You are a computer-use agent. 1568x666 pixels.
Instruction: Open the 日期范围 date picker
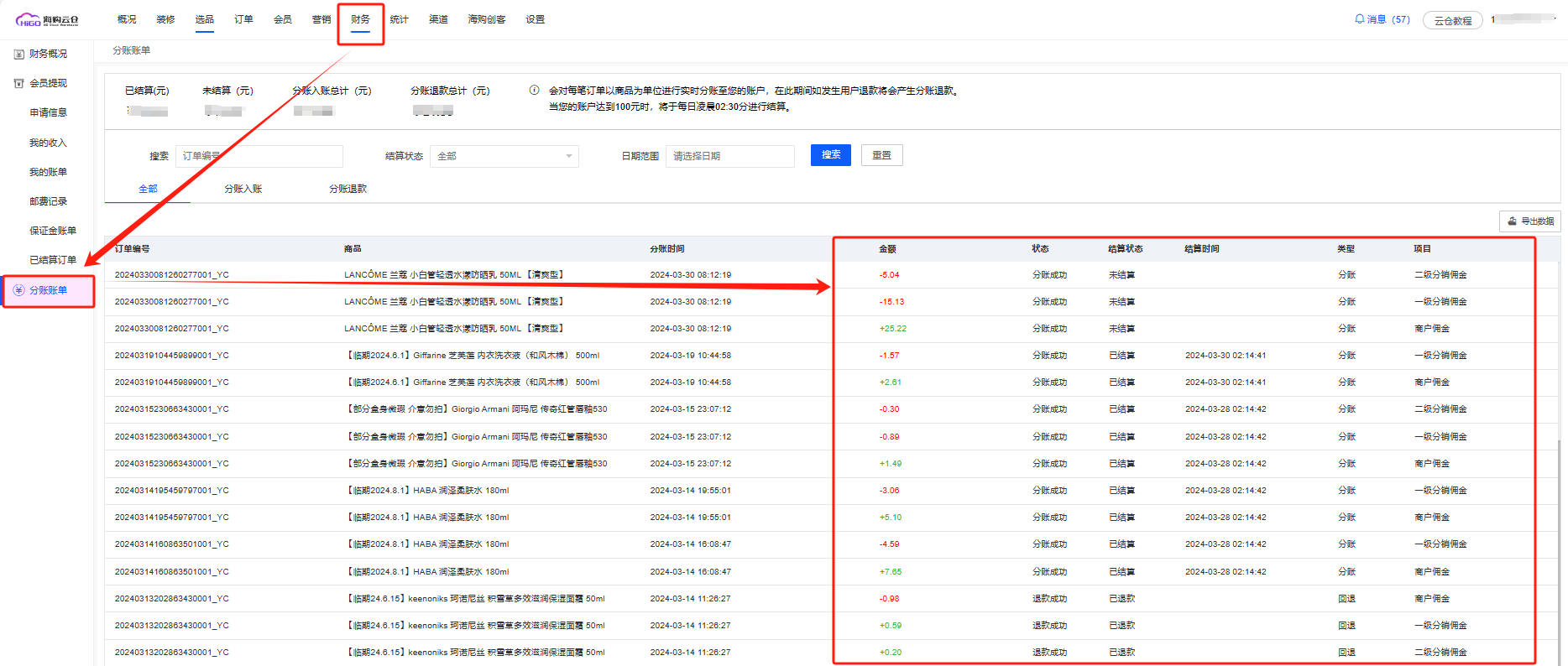(x=729, y=156)
